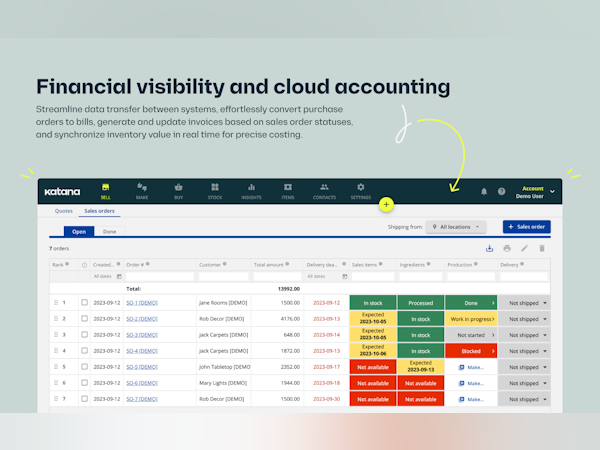Click the Total amount filter field

pyautogui.click(x=277, y=276)
